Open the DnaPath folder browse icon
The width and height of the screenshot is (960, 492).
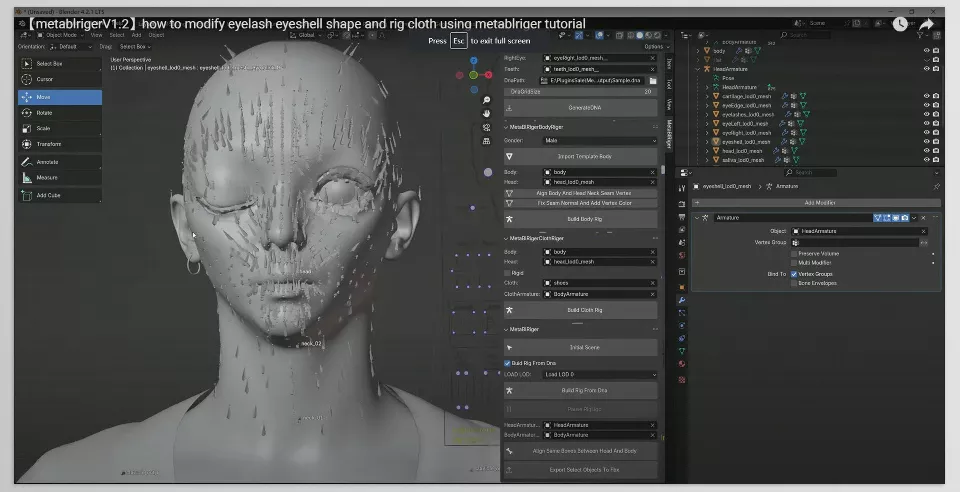[x=653, y=81]
